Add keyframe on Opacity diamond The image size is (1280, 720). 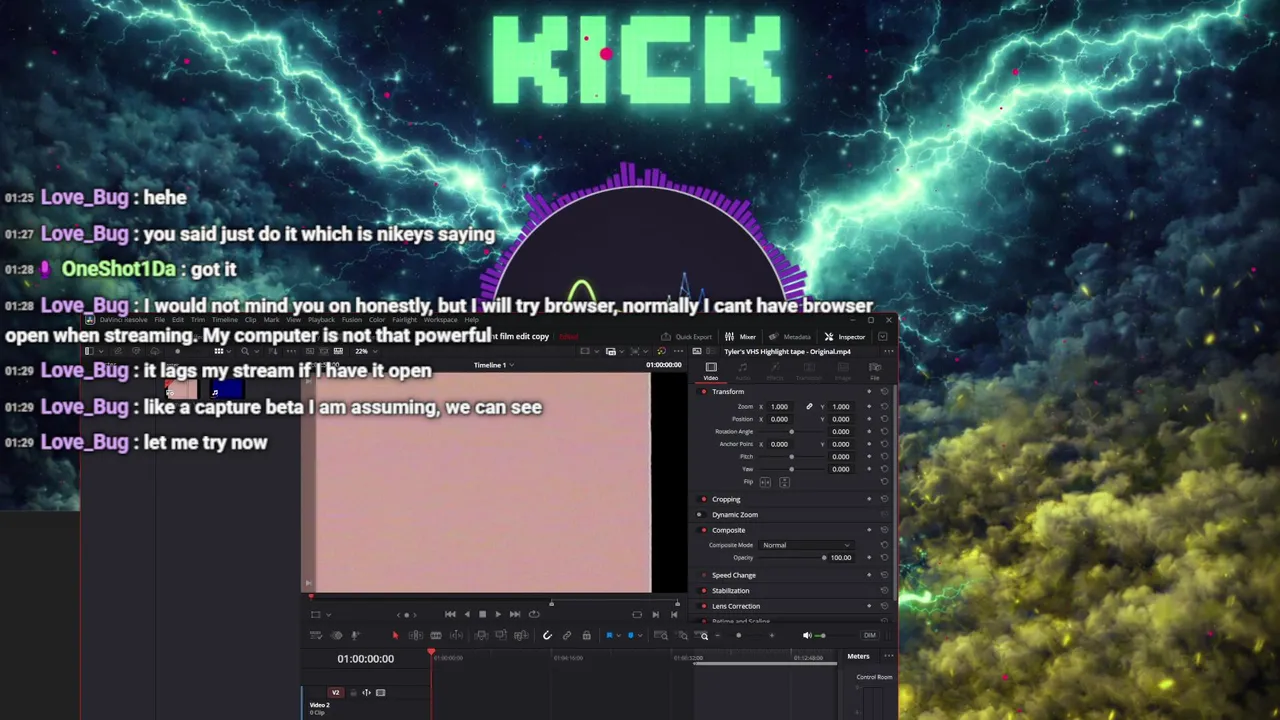(869, 557)
